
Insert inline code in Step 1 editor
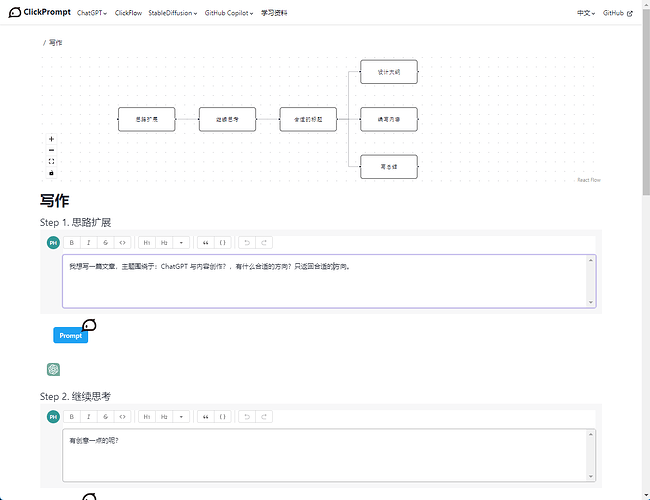click(122, 242)
